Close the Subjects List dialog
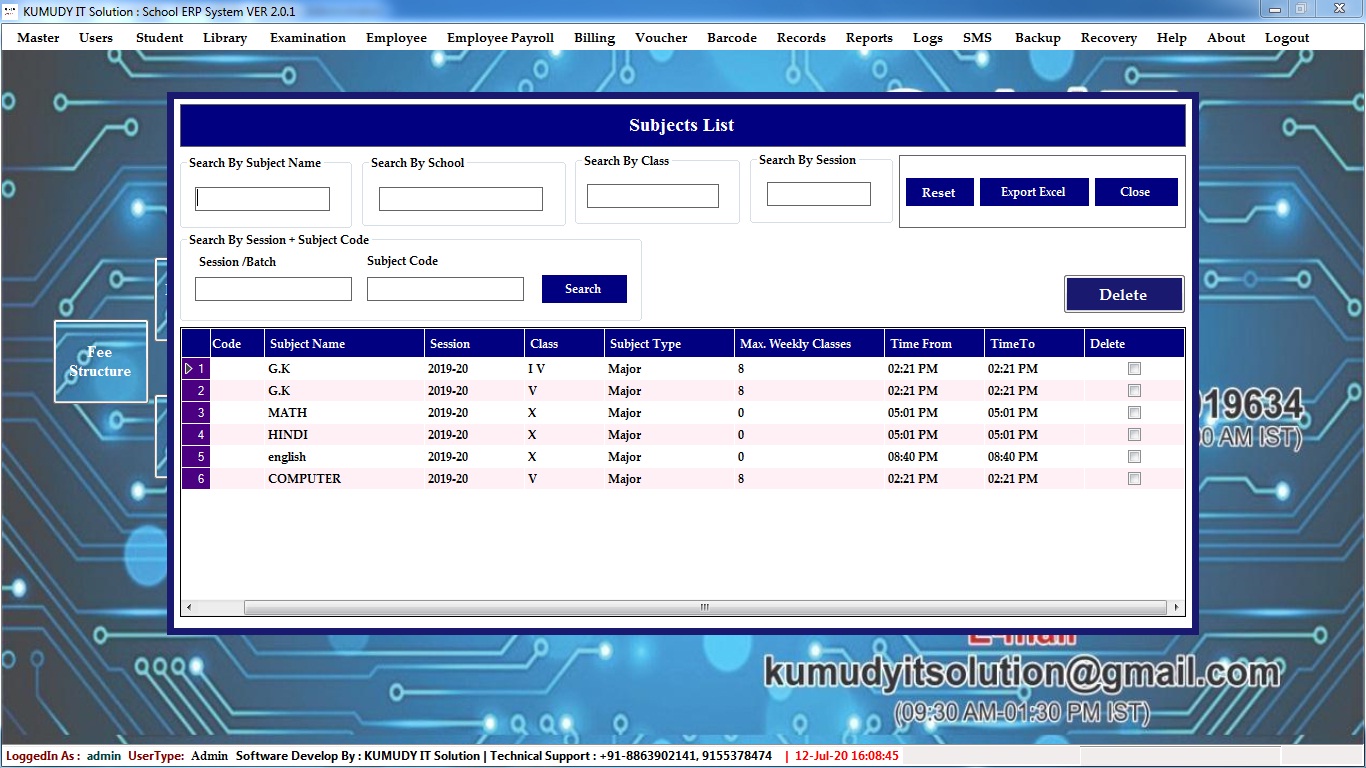 (1135, 192)
